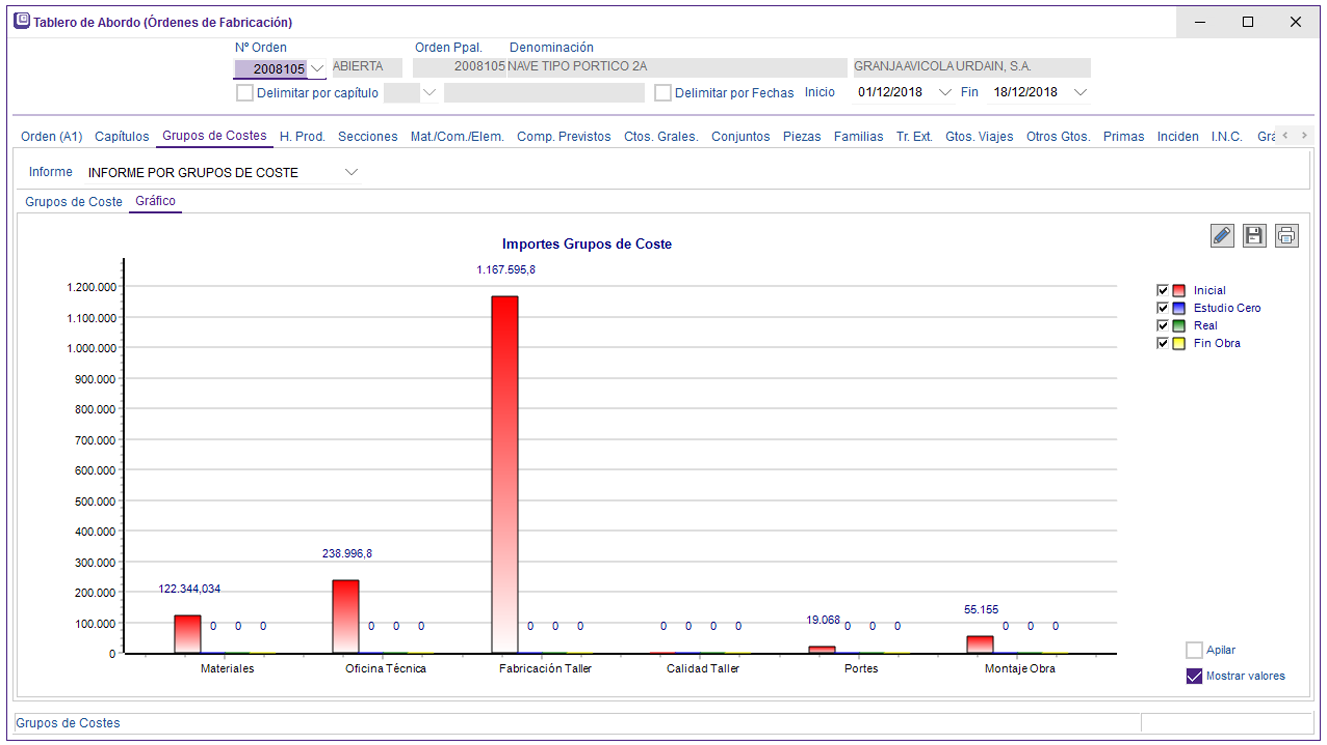Image resolution: width=1327 pixels, height=745 pixels.
Task: Click the print chart icon
Action: click(x=1286, y=235)
